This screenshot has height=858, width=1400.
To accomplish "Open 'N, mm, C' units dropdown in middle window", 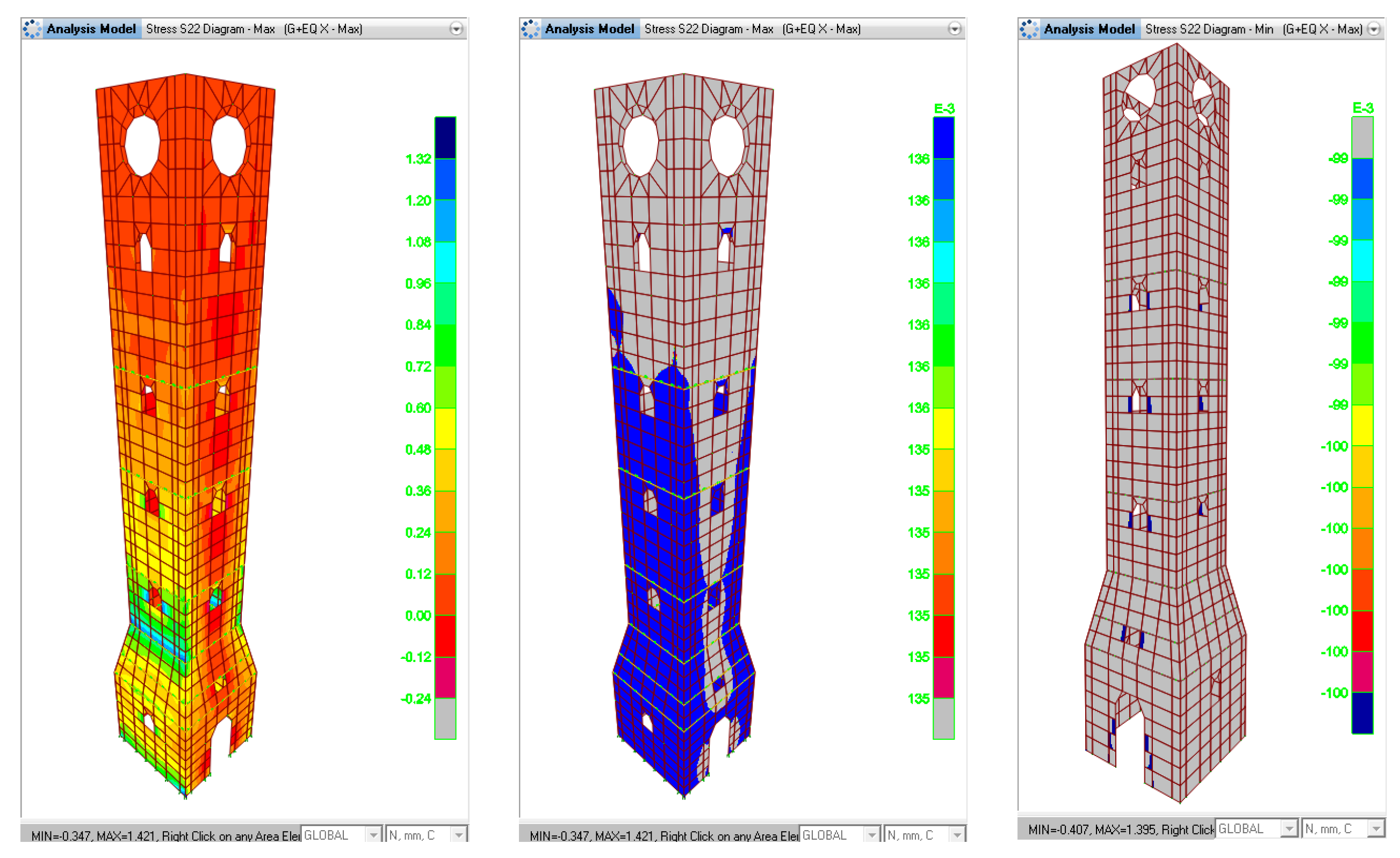I will pyautogui.click(x=925, y=835).
